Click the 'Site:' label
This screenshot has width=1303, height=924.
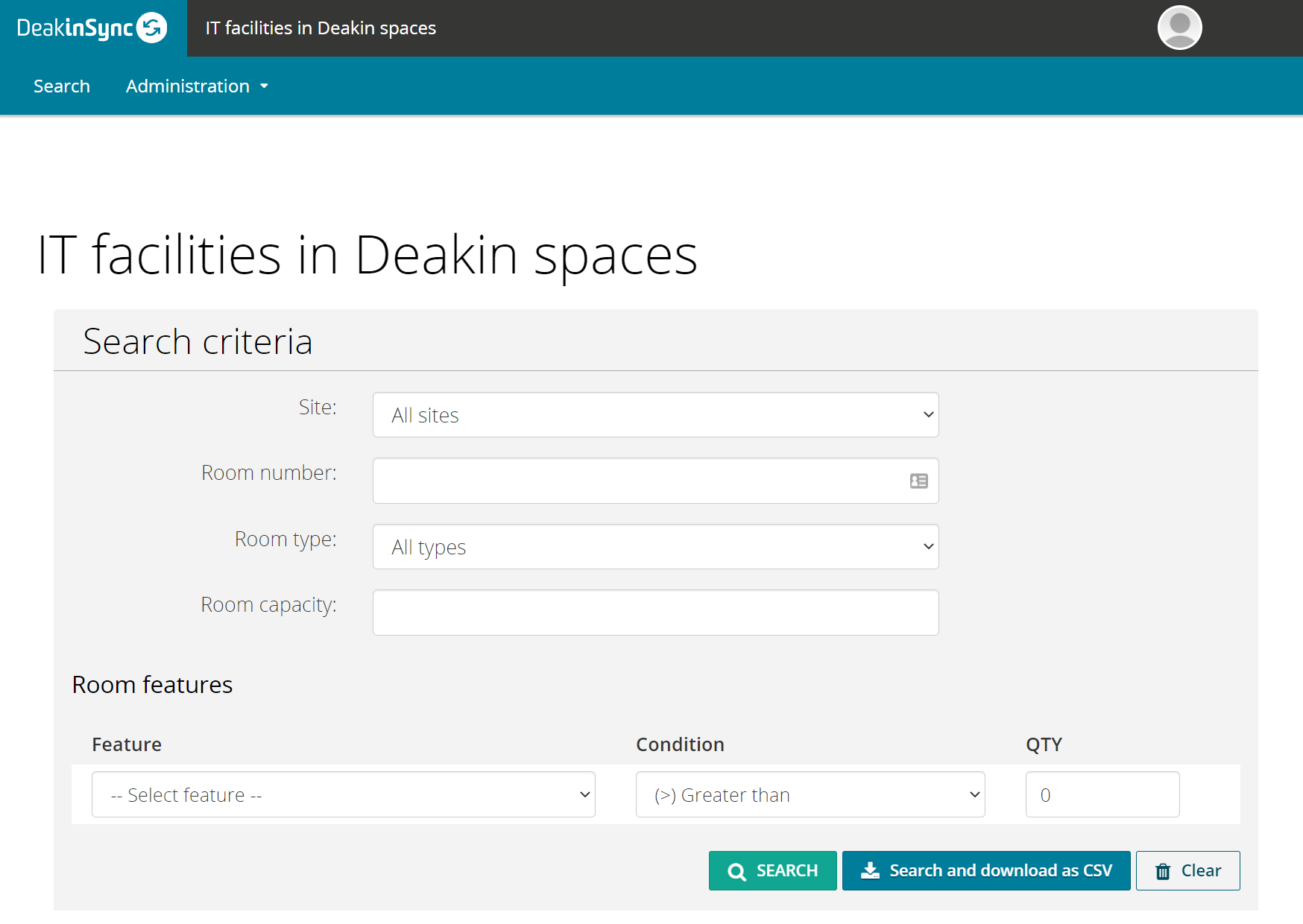click(x=318, y=407)
